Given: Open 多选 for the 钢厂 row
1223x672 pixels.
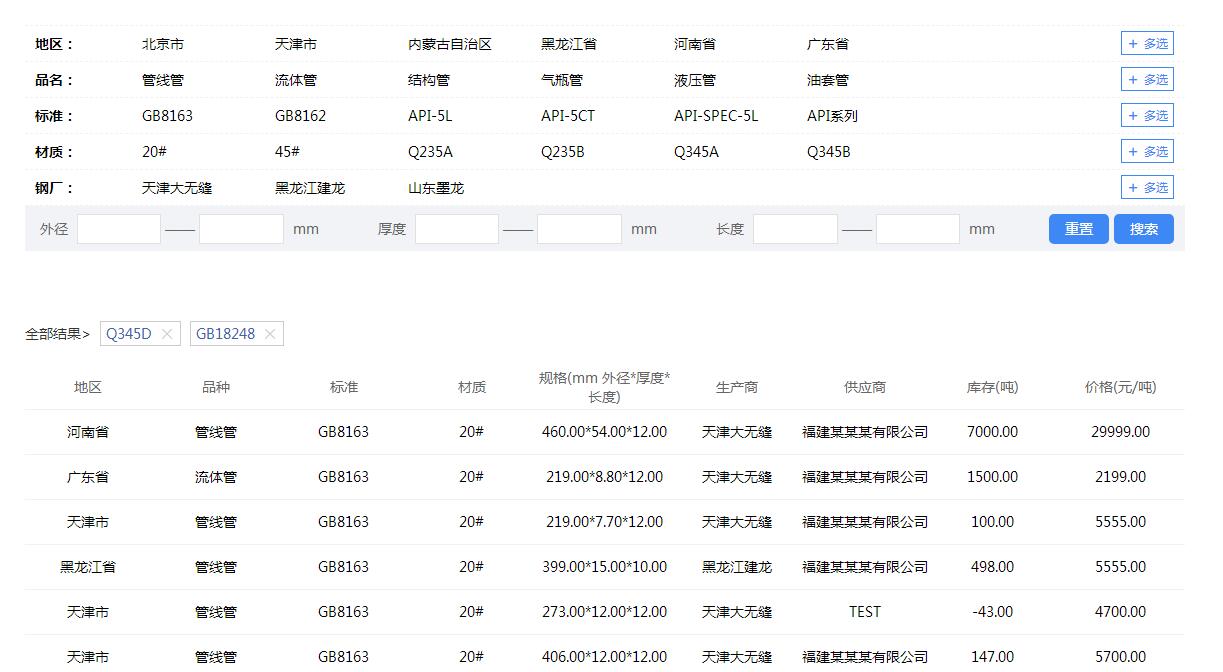Looking at the screenshot, I should point(1146,187).
